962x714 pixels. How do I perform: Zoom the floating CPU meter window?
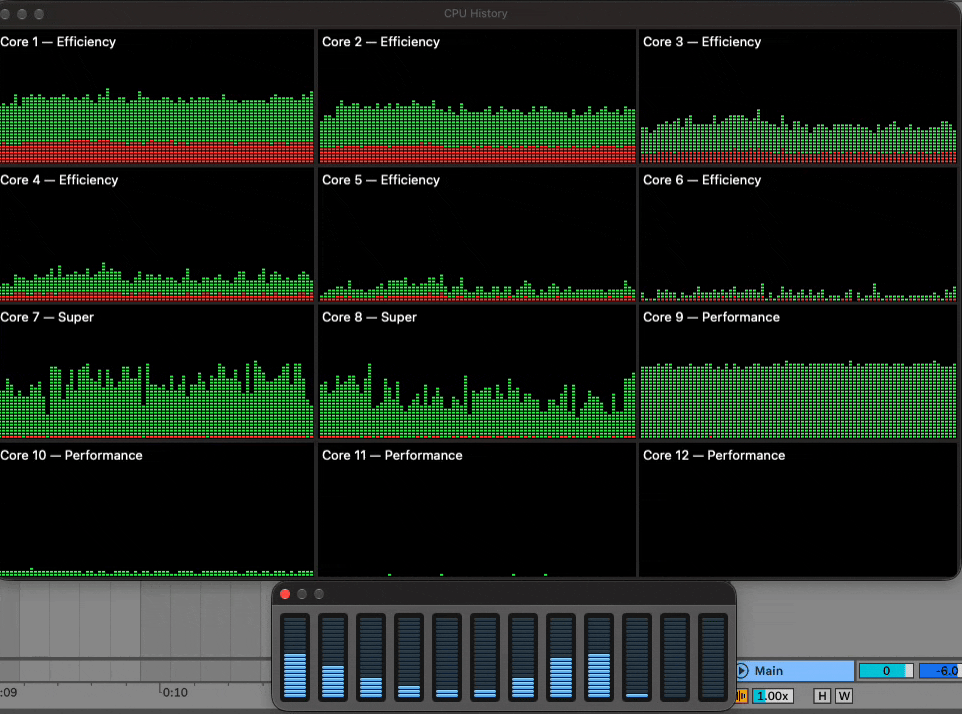319,594
